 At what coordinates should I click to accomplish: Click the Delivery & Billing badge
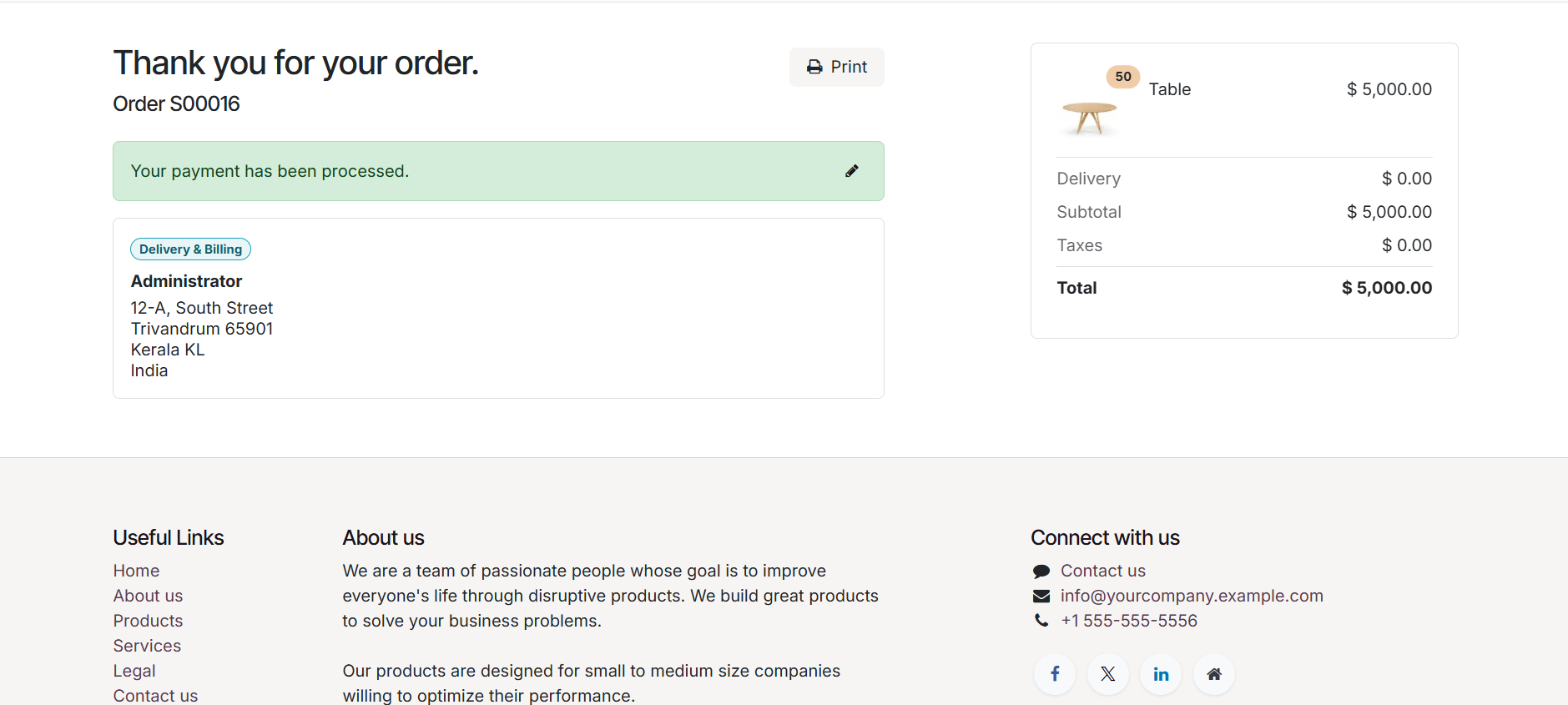pyautogui.click(x=190, y=249)
